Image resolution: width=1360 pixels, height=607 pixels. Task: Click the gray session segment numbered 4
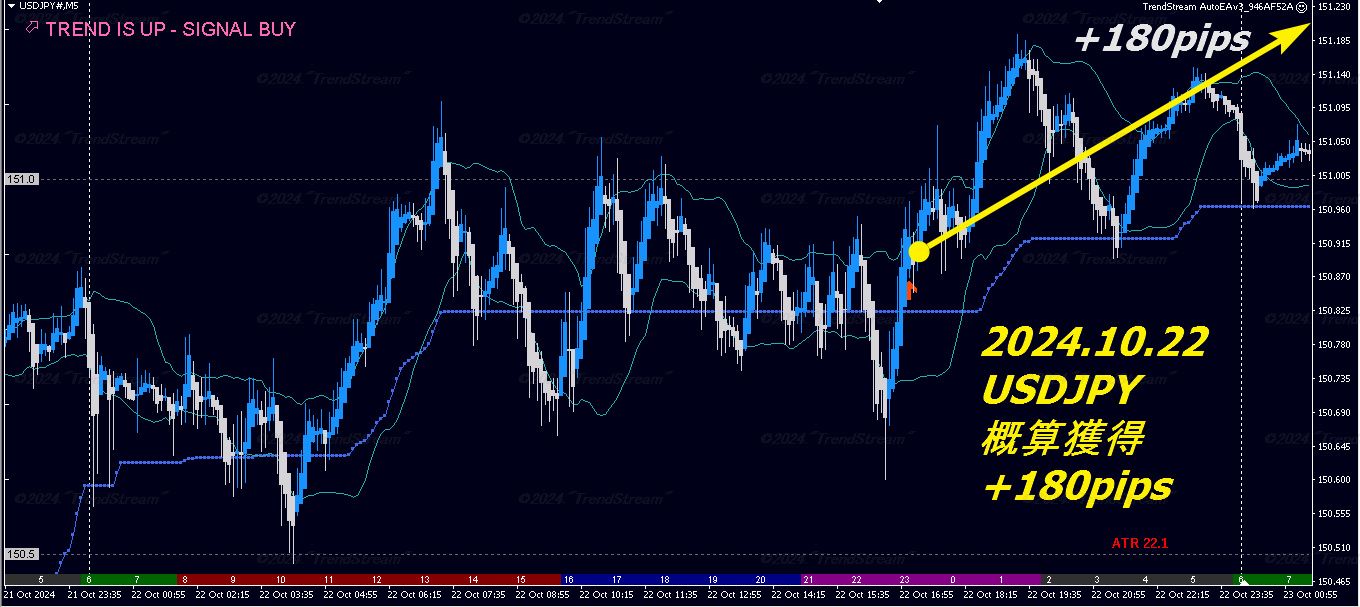click(x=1144, y=579)
